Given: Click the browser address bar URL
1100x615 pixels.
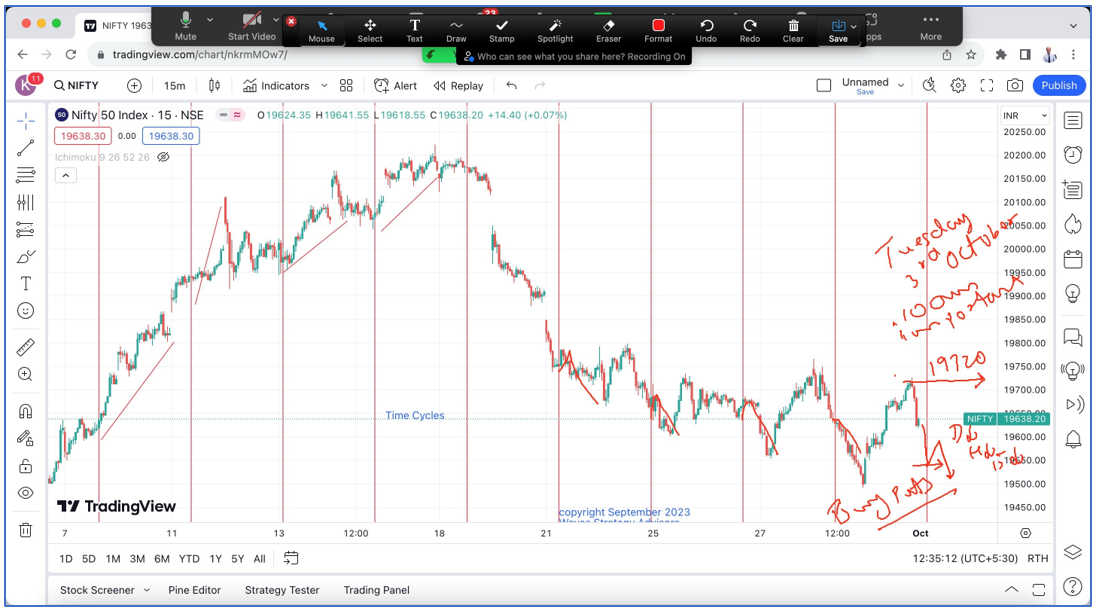Looking at the screenshot, I should coord(200,55).
